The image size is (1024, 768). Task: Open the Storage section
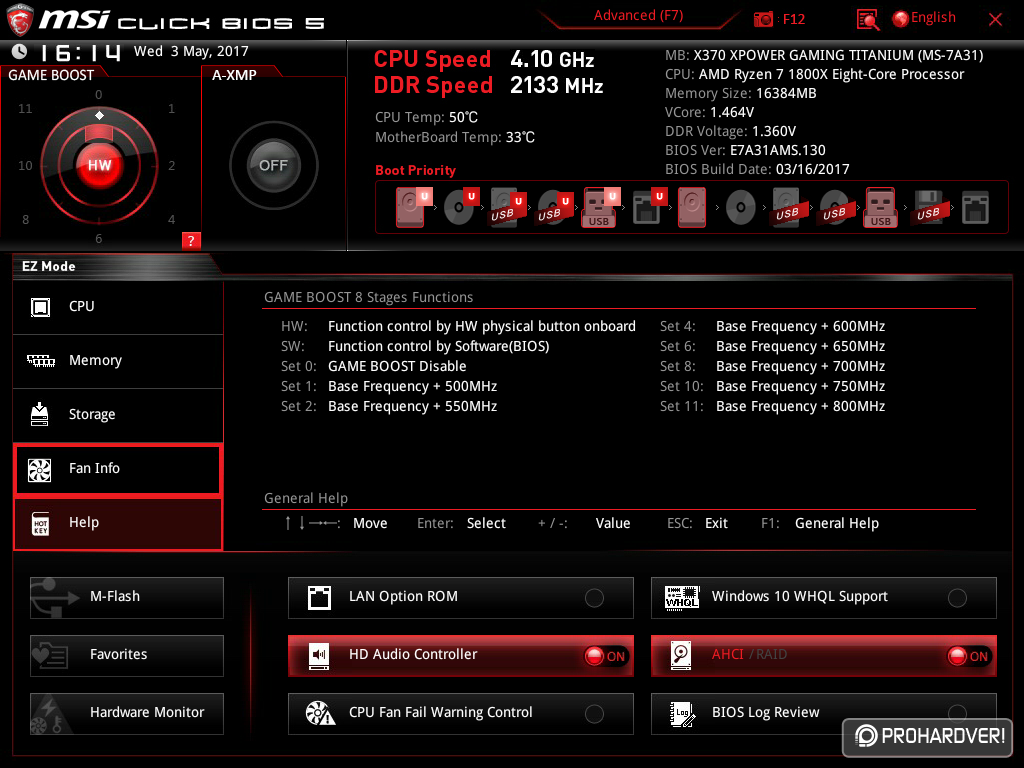[118, 415]
